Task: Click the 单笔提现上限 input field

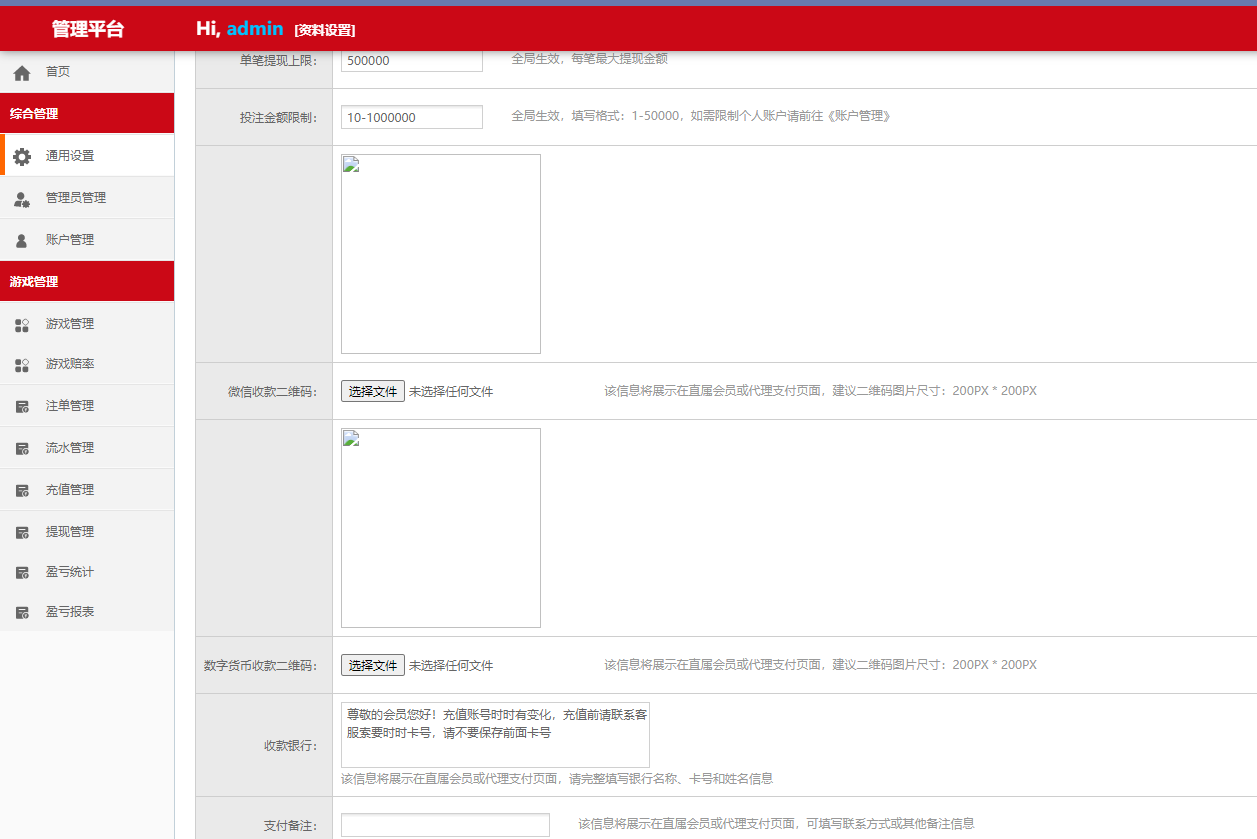Action: [411, 60]
